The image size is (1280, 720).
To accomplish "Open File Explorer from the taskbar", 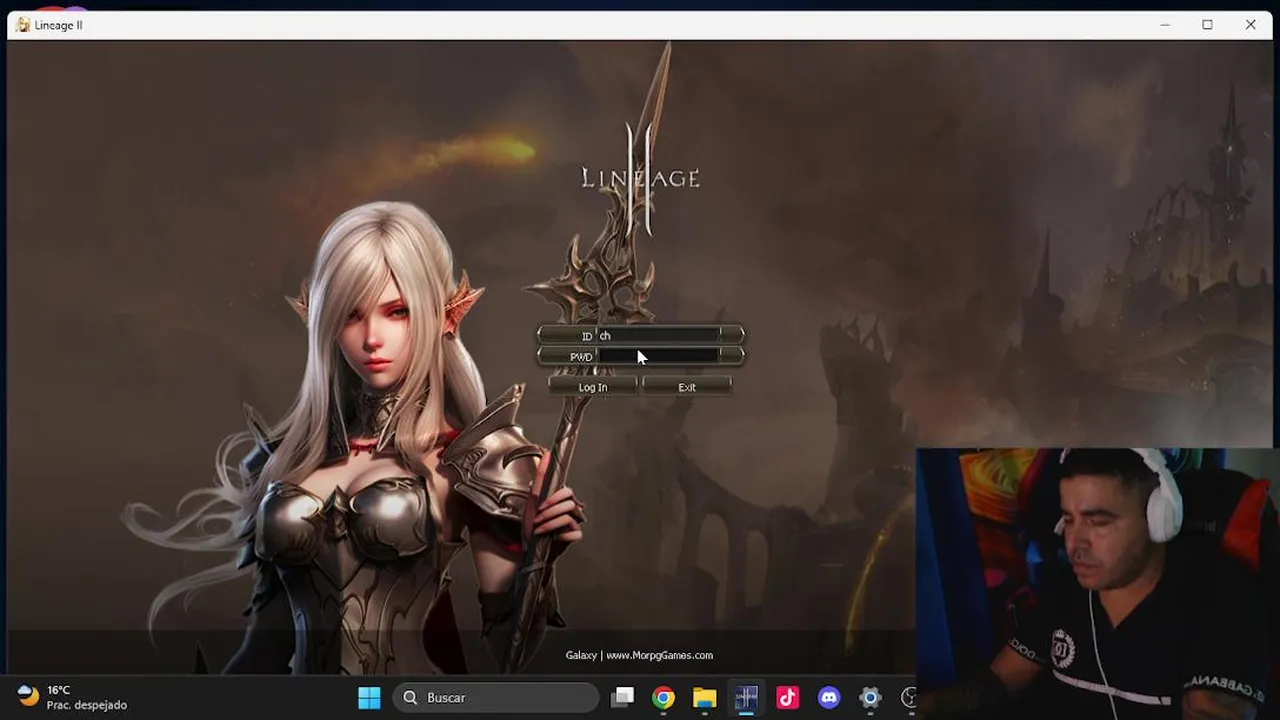I will pyautogui.click(x=705, y=697).
